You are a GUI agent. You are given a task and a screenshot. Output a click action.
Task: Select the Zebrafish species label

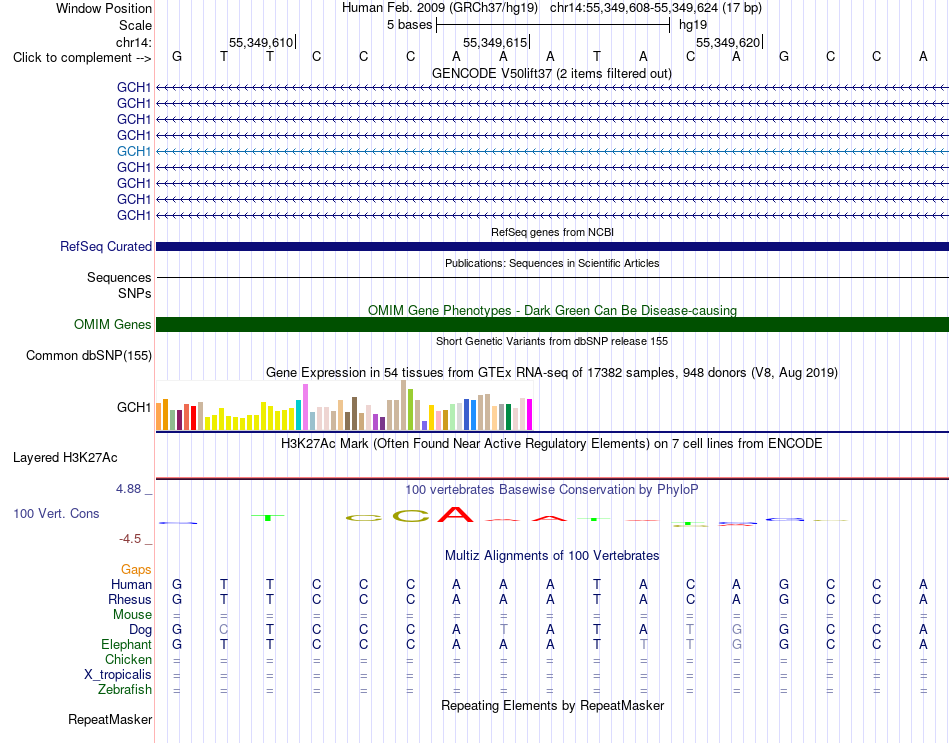click(125, 690)
